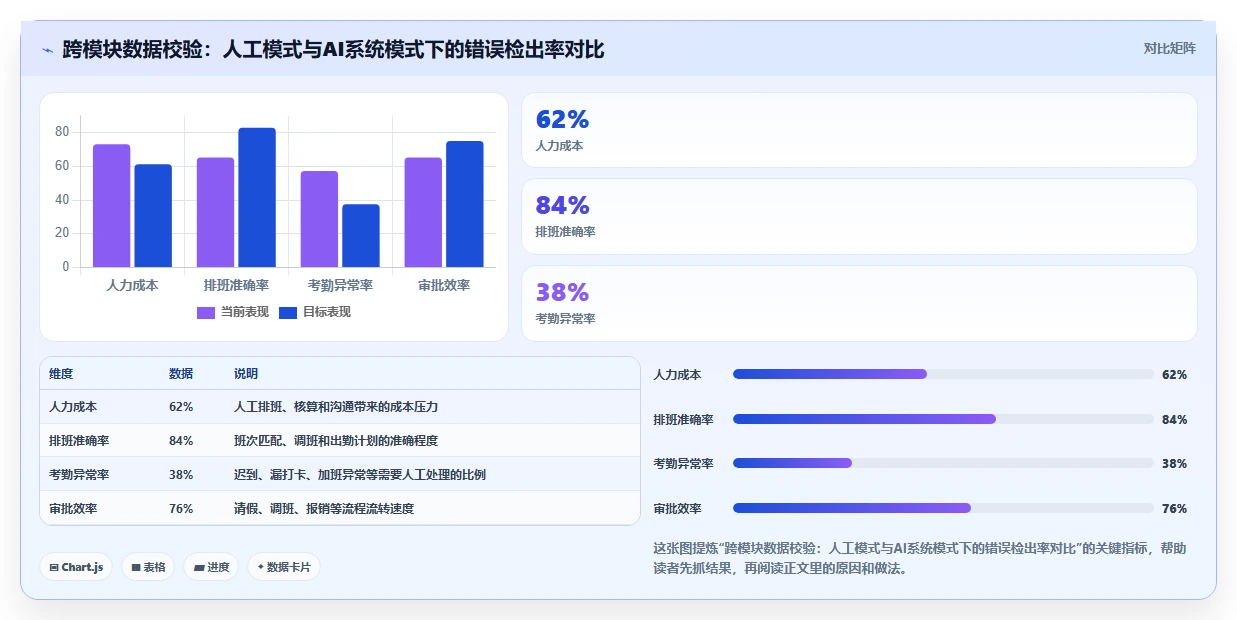Toggle the 目标表现 legend swatch
The image size is (1237, 620).
point(288,312)
